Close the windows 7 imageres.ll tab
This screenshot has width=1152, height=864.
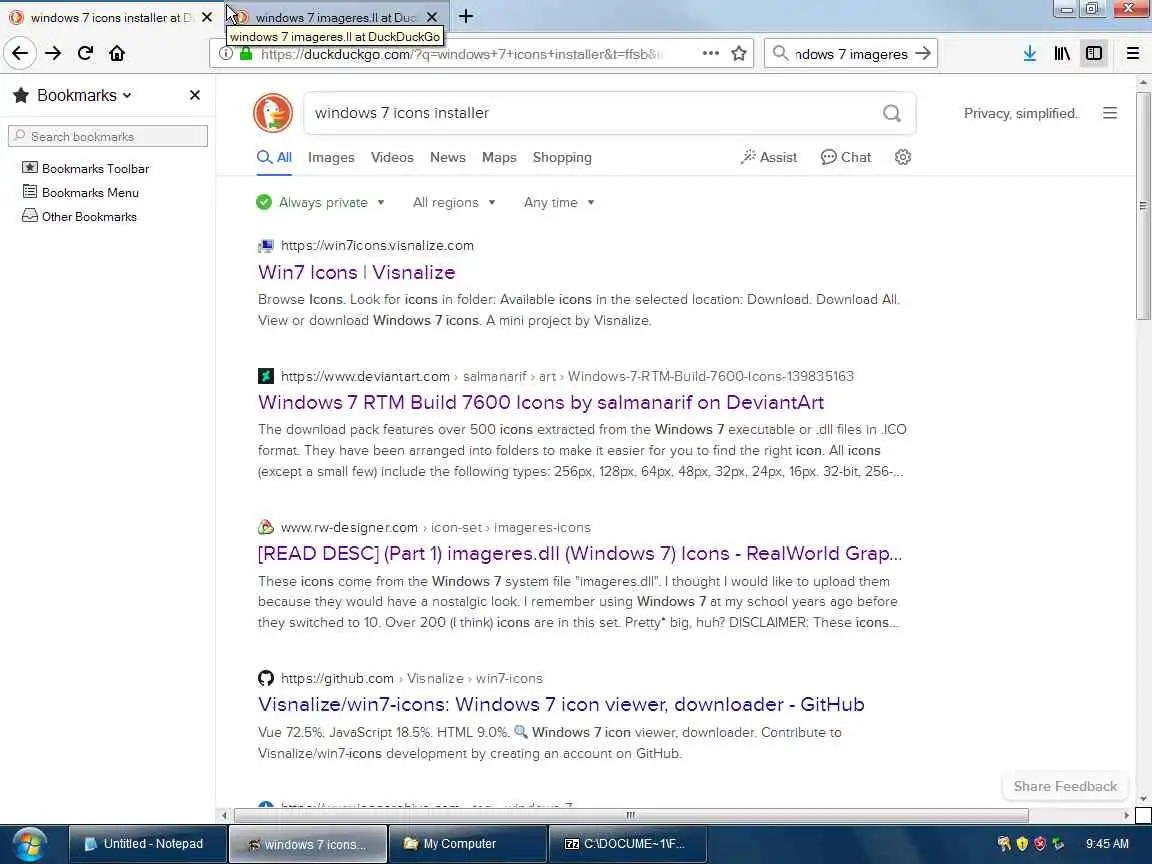(432, 17)
